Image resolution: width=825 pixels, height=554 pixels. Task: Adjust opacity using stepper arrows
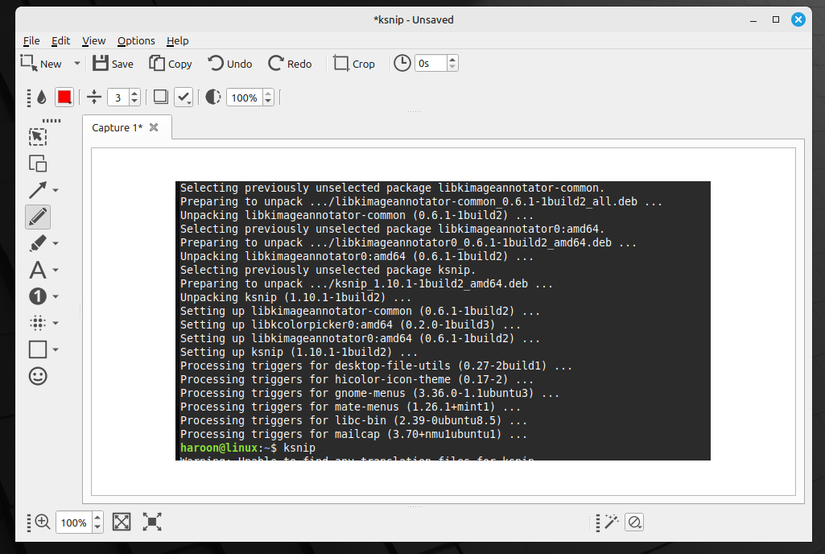click(x=268, y=97)
